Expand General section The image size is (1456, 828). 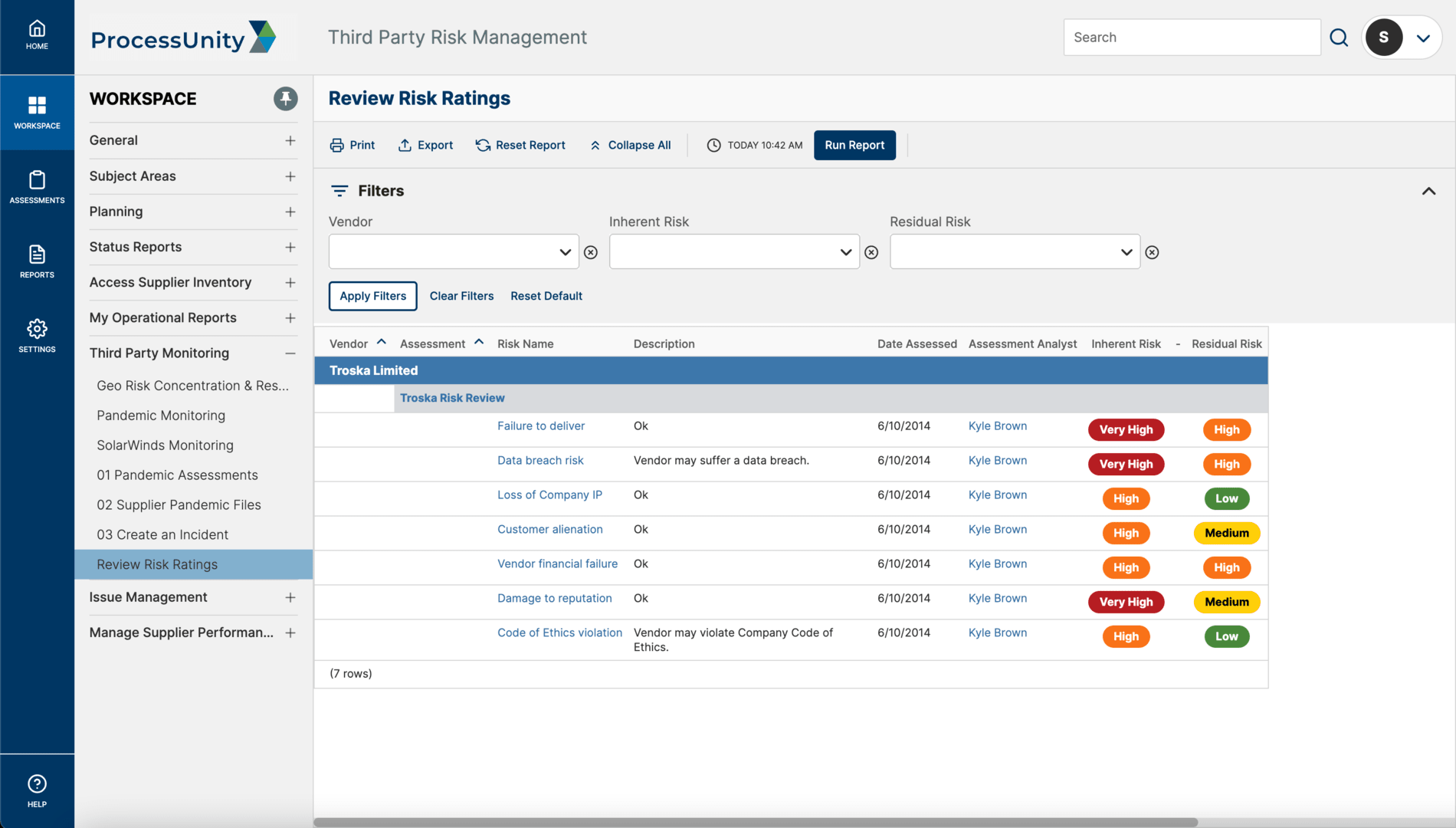click(x=290, y=140)
